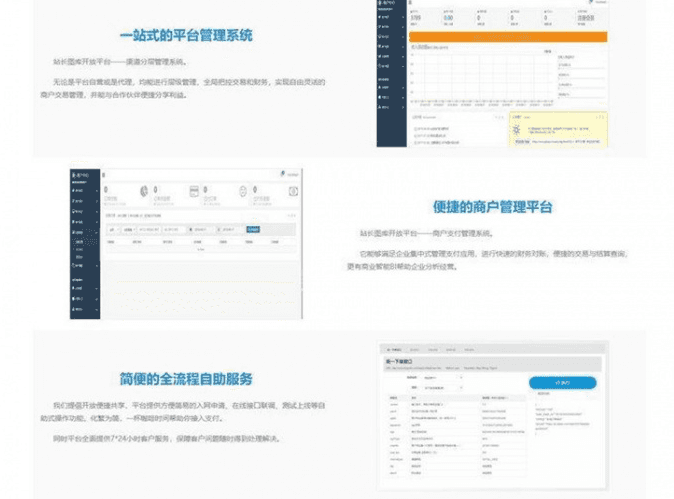
Task: Click user avatar icon in merchant platform header
Action: point(285,171)
